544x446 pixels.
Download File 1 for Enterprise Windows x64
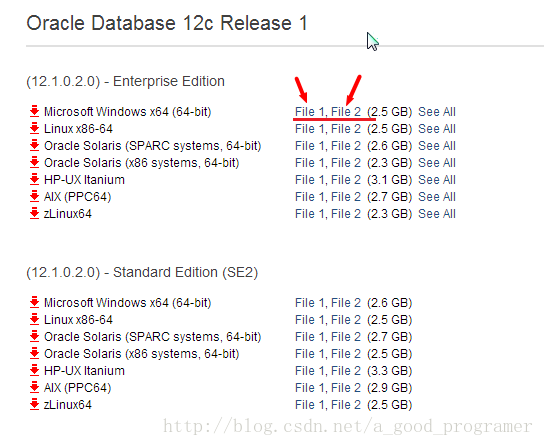click(309, 112)
